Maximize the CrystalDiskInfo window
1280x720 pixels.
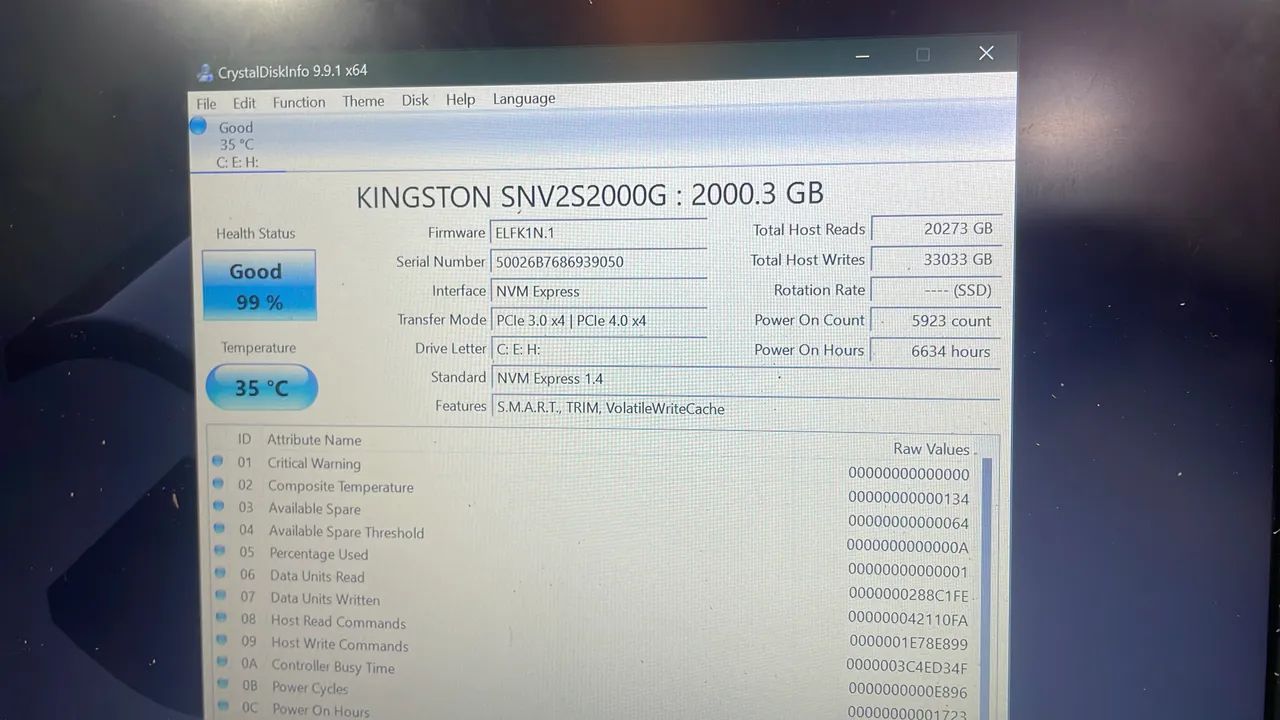pos(923,55)
